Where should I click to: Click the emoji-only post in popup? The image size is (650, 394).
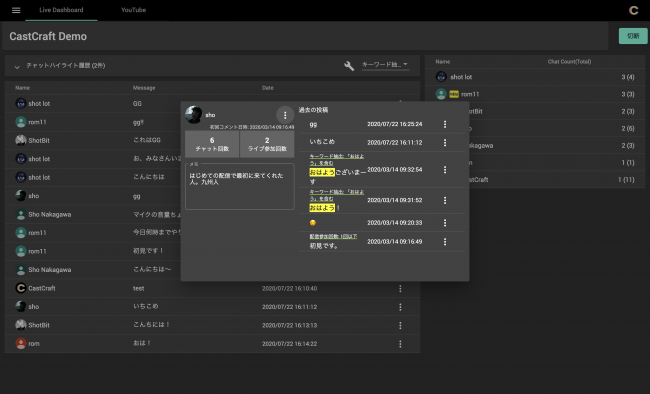coord(313,223)
